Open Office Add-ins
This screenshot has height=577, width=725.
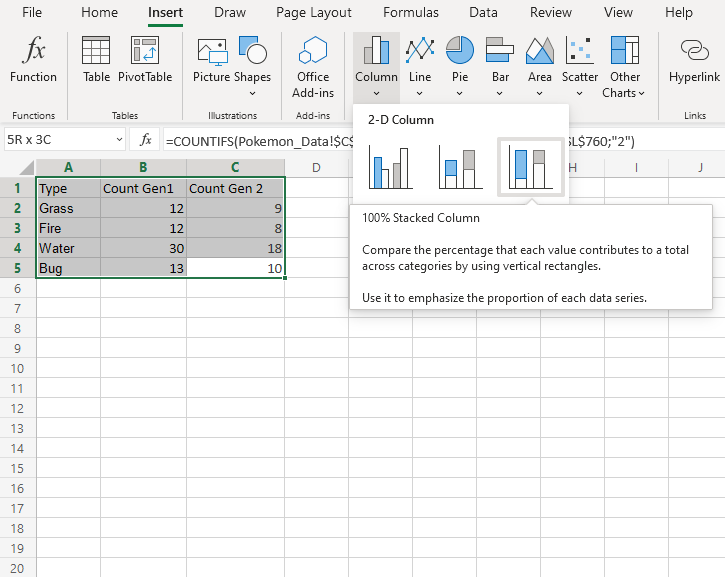point(313,59)
